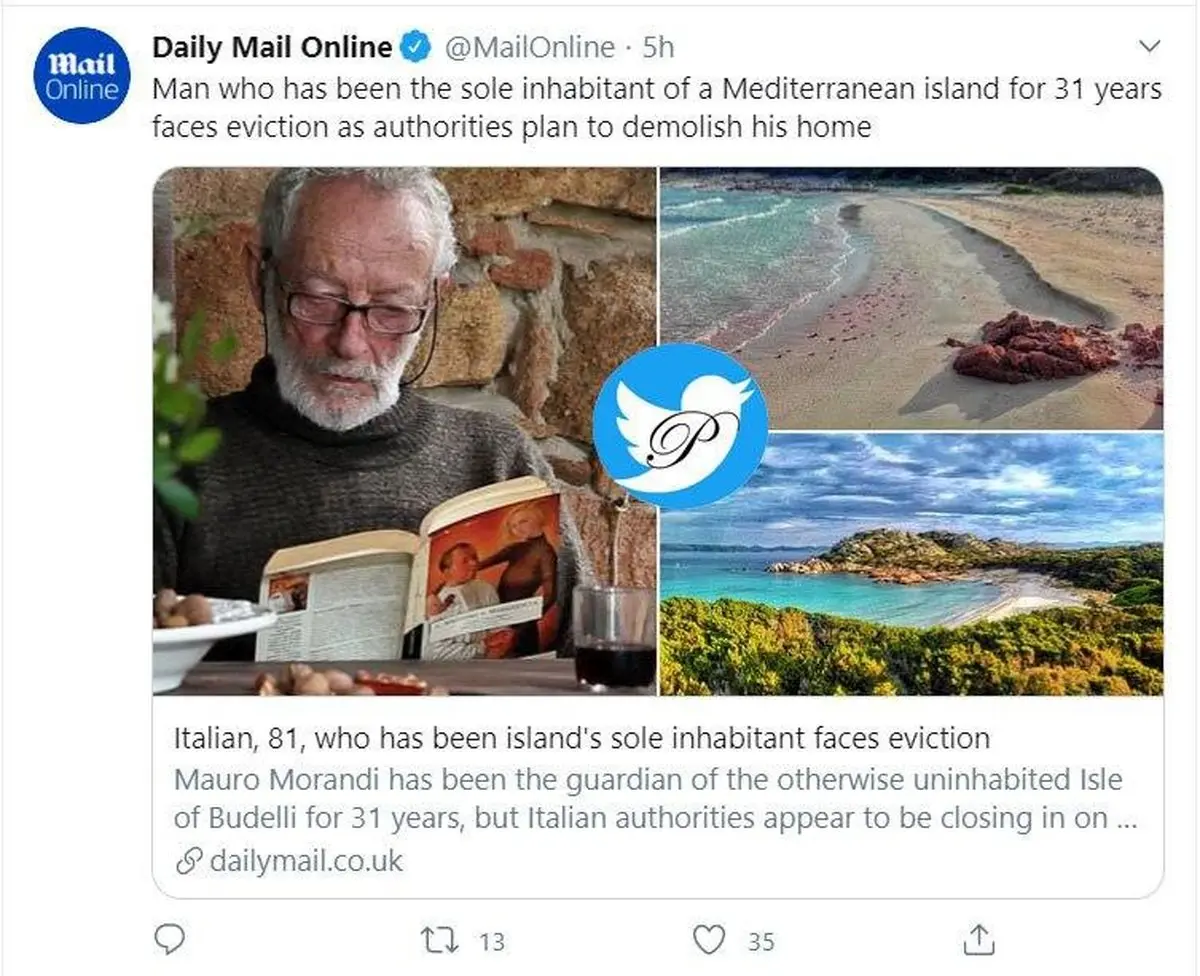1200x976 pixels.
Task: Click headline 'Italian, 81, who has been island's sole inhabitant'
Action: click(581, 739)
